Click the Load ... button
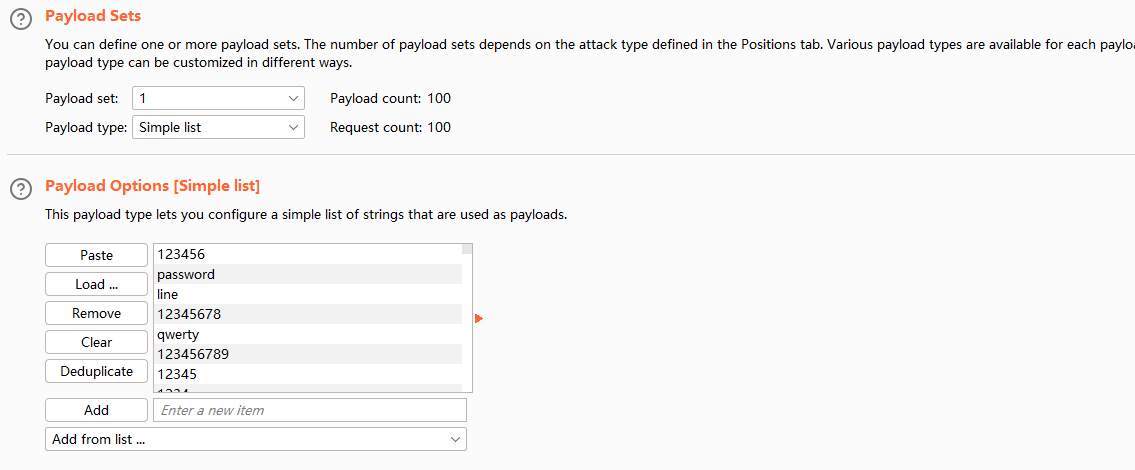Screen dimensions: 1135x470 click(x=96, y=284)
